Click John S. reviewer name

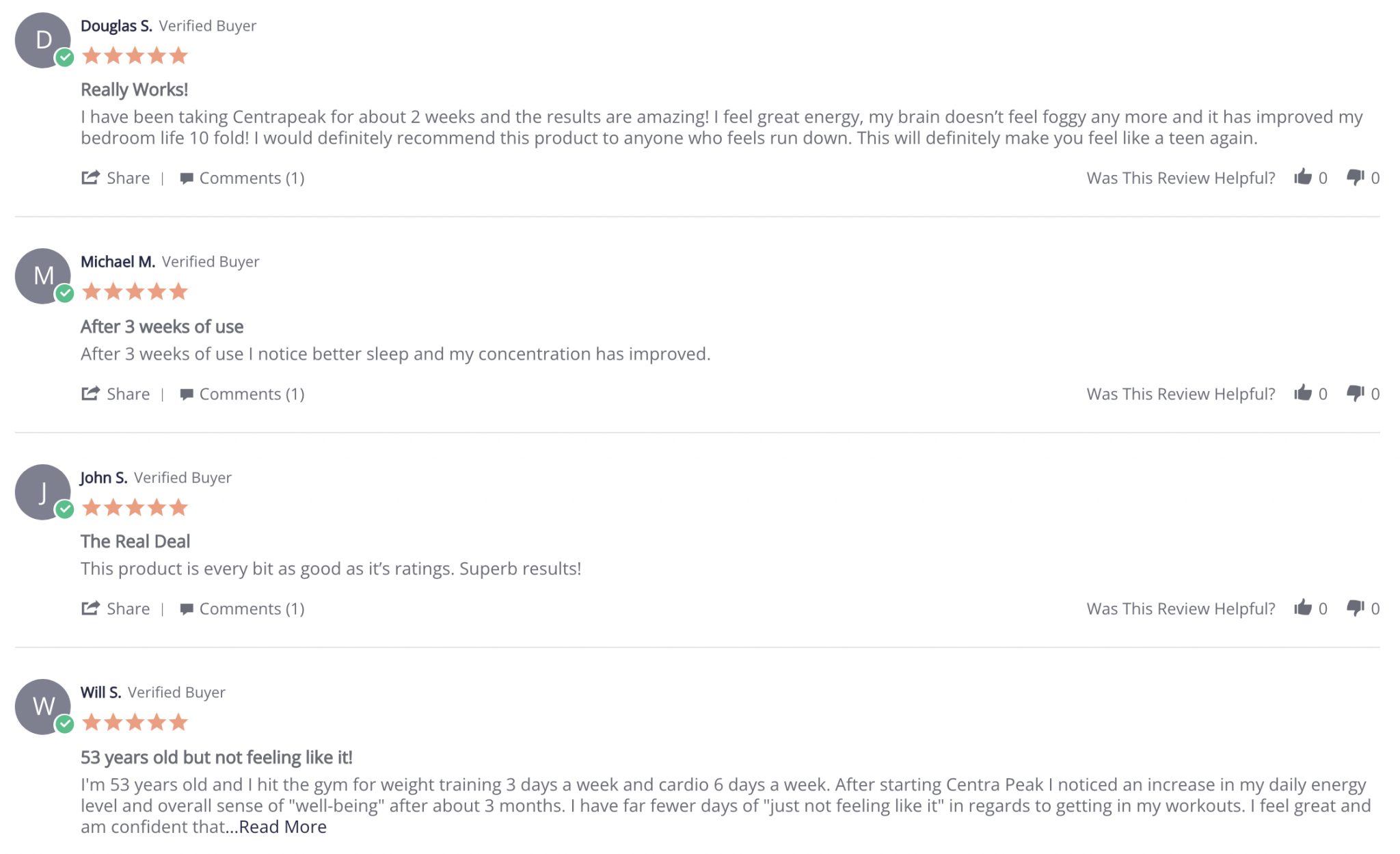tap(104, 477)
